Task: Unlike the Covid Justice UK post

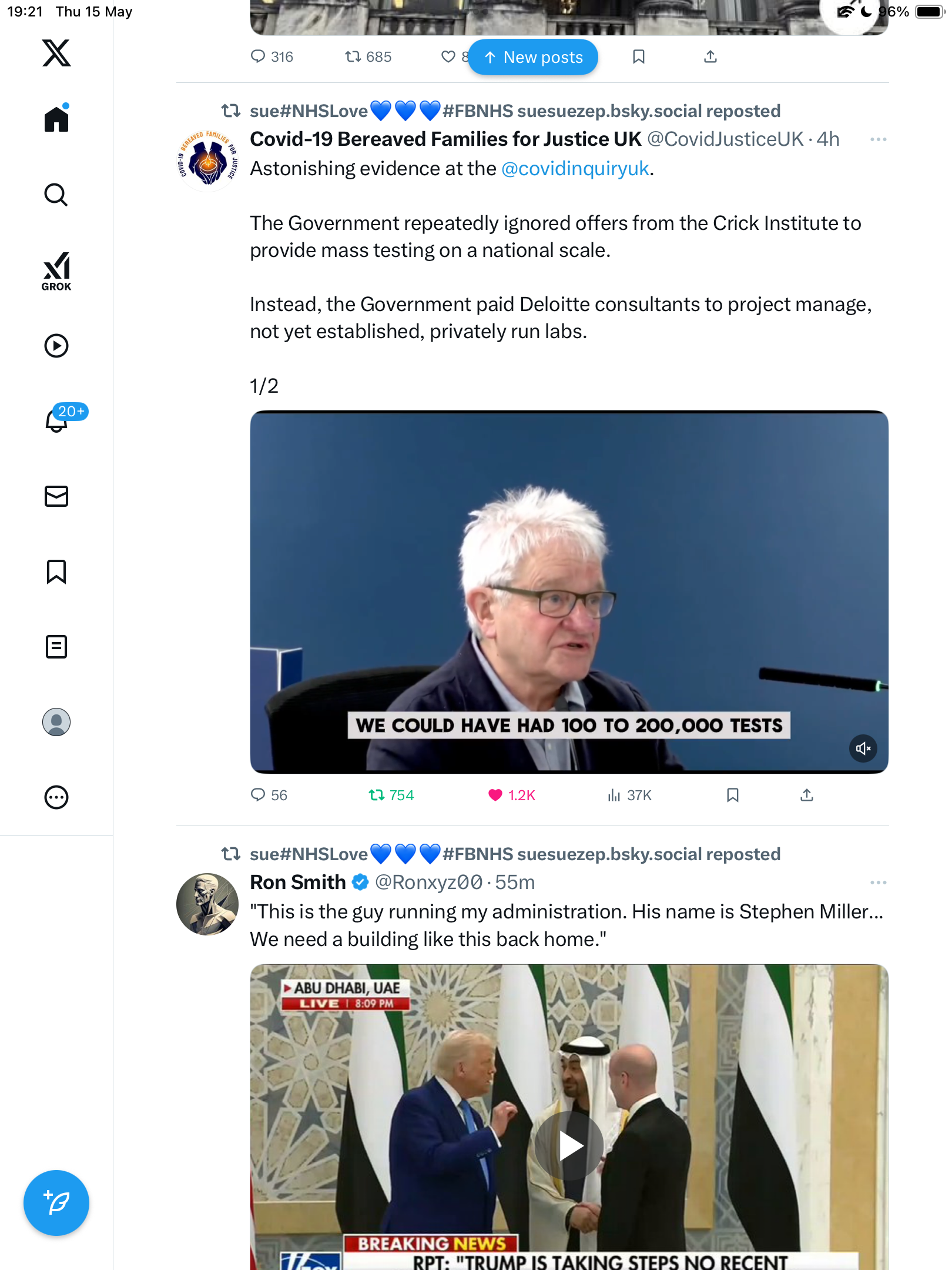Action: coord(511,796)
